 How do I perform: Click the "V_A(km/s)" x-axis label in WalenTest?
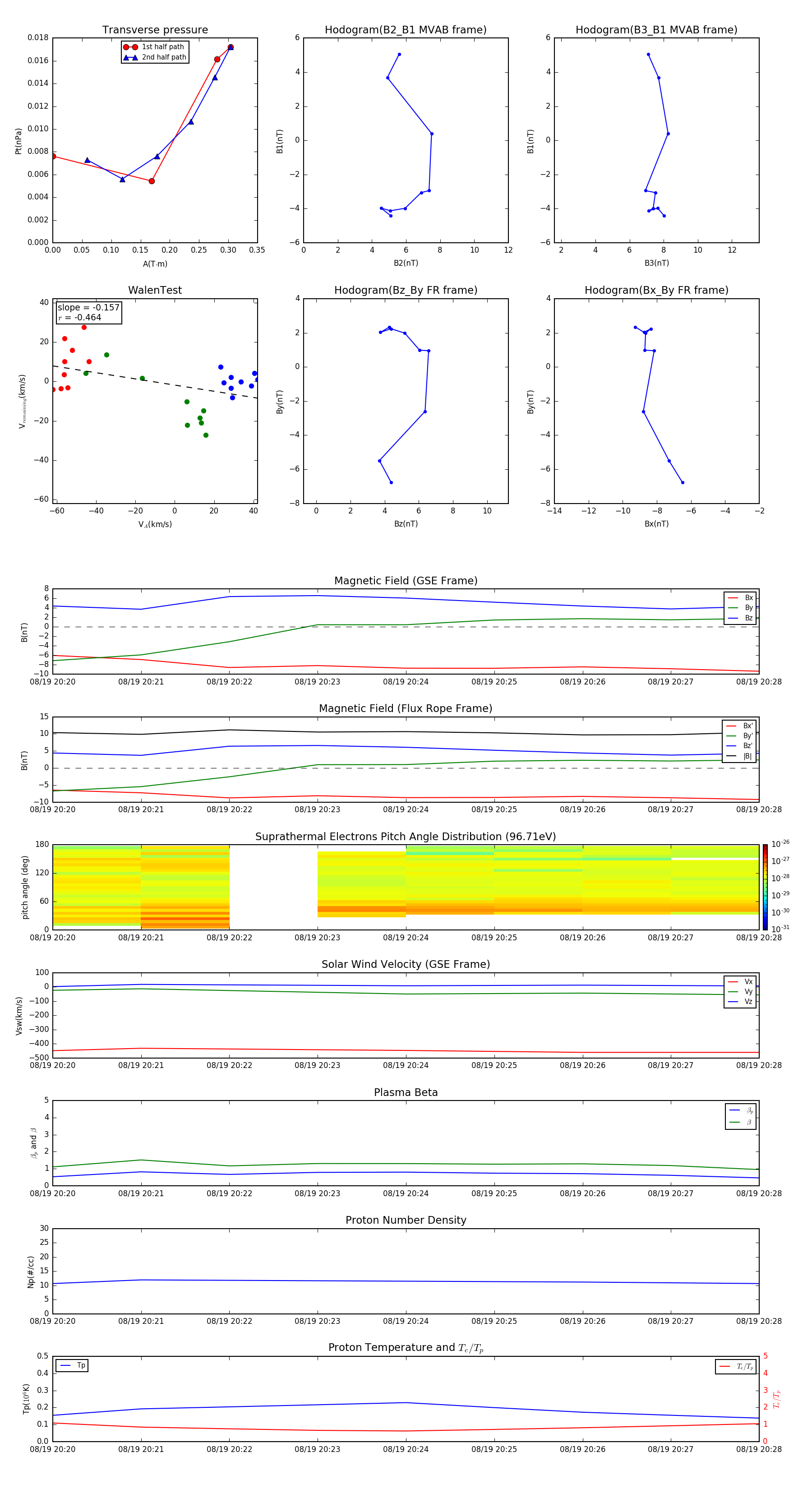[x=155, y=524]
